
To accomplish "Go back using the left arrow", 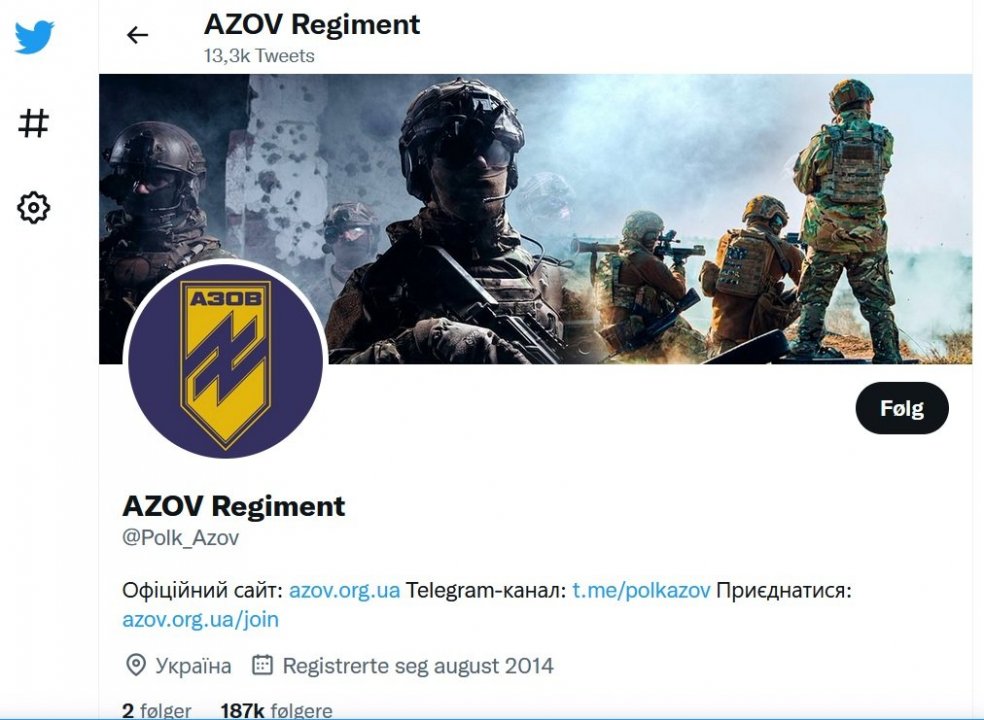I will 137,35.
